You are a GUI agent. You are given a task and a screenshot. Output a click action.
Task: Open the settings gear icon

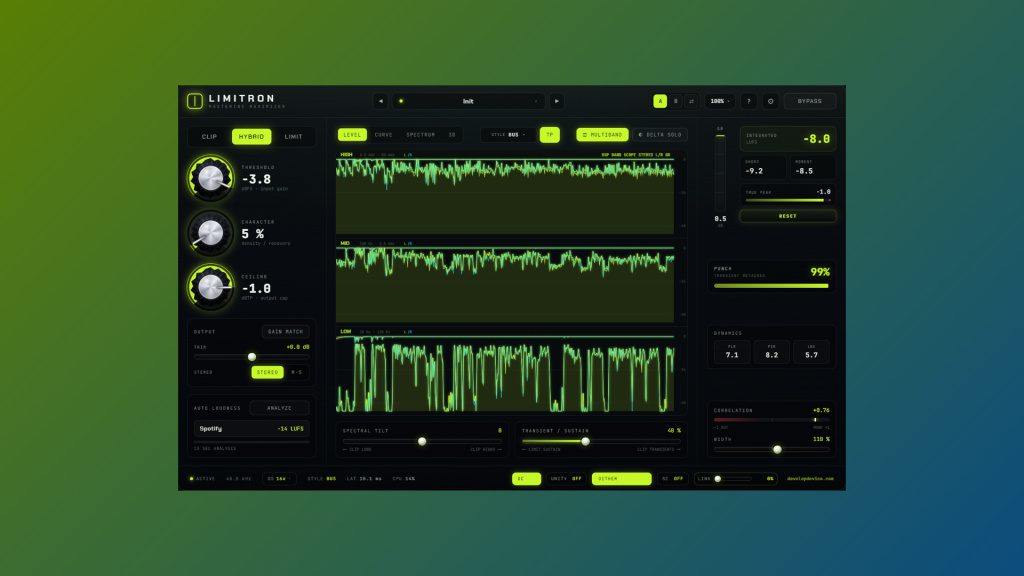click(771, 101)
